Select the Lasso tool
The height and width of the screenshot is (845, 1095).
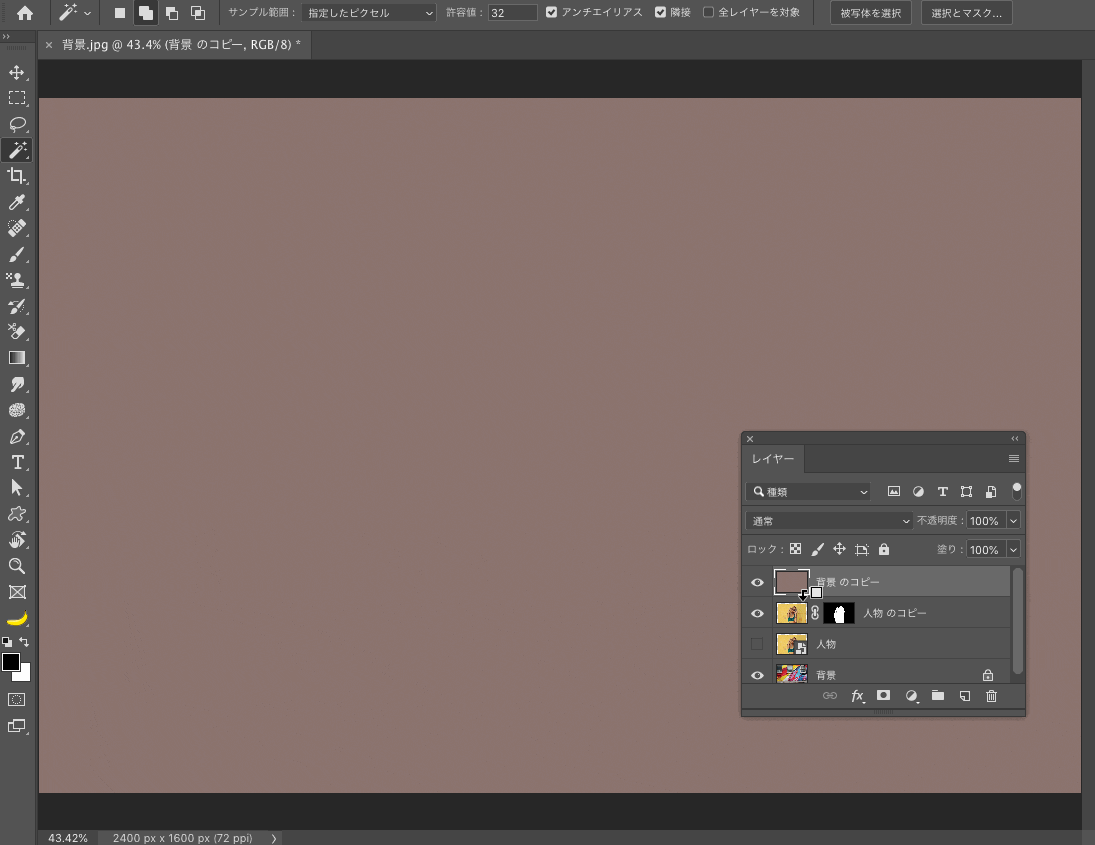pos(17,124)
